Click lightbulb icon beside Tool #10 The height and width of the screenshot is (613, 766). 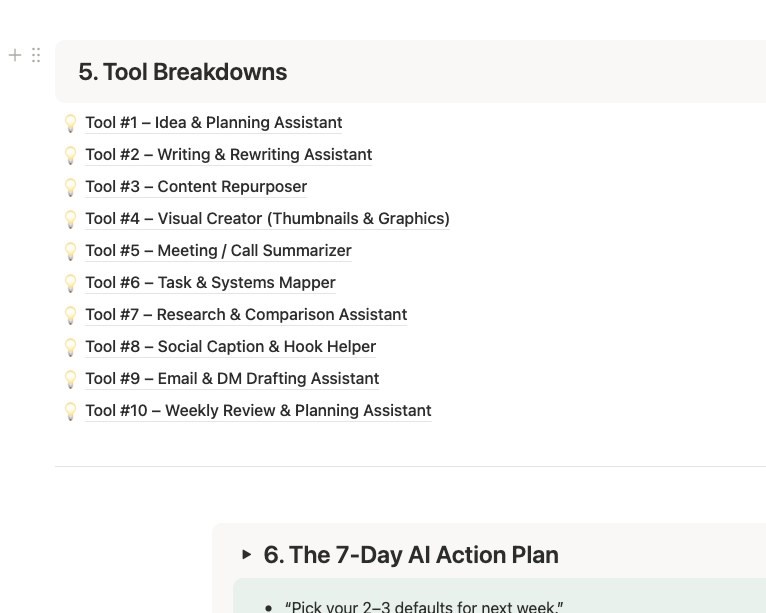pyautogui.click(x=71, y=411)
